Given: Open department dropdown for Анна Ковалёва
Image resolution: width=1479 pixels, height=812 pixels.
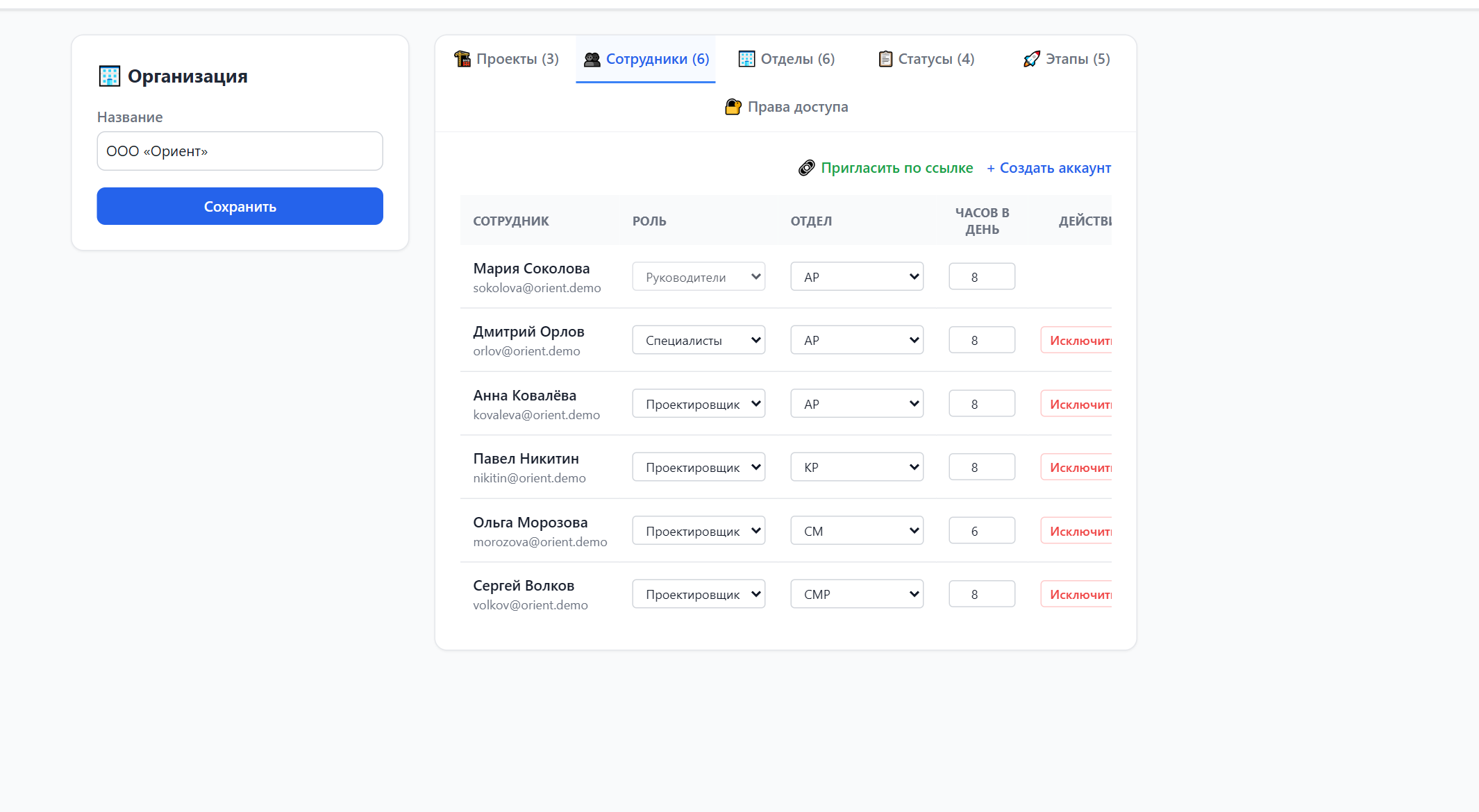Looking at the screenshot, I should click(x=857, y=404).
